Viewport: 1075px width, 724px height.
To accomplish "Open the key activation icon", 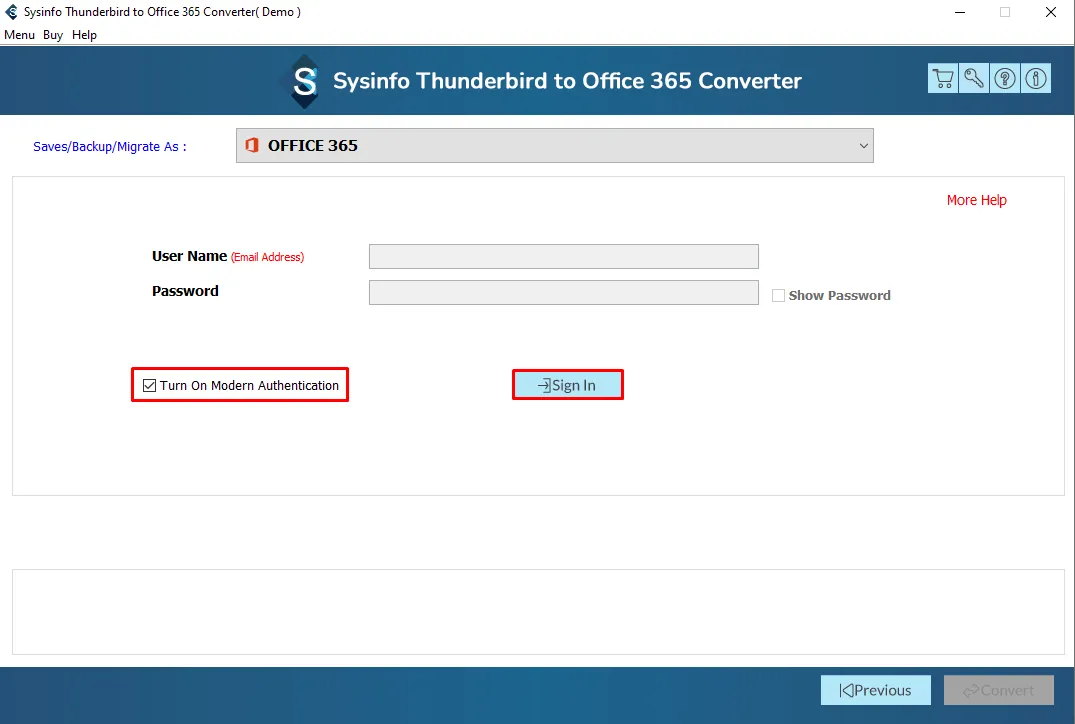I will [974, 78].
